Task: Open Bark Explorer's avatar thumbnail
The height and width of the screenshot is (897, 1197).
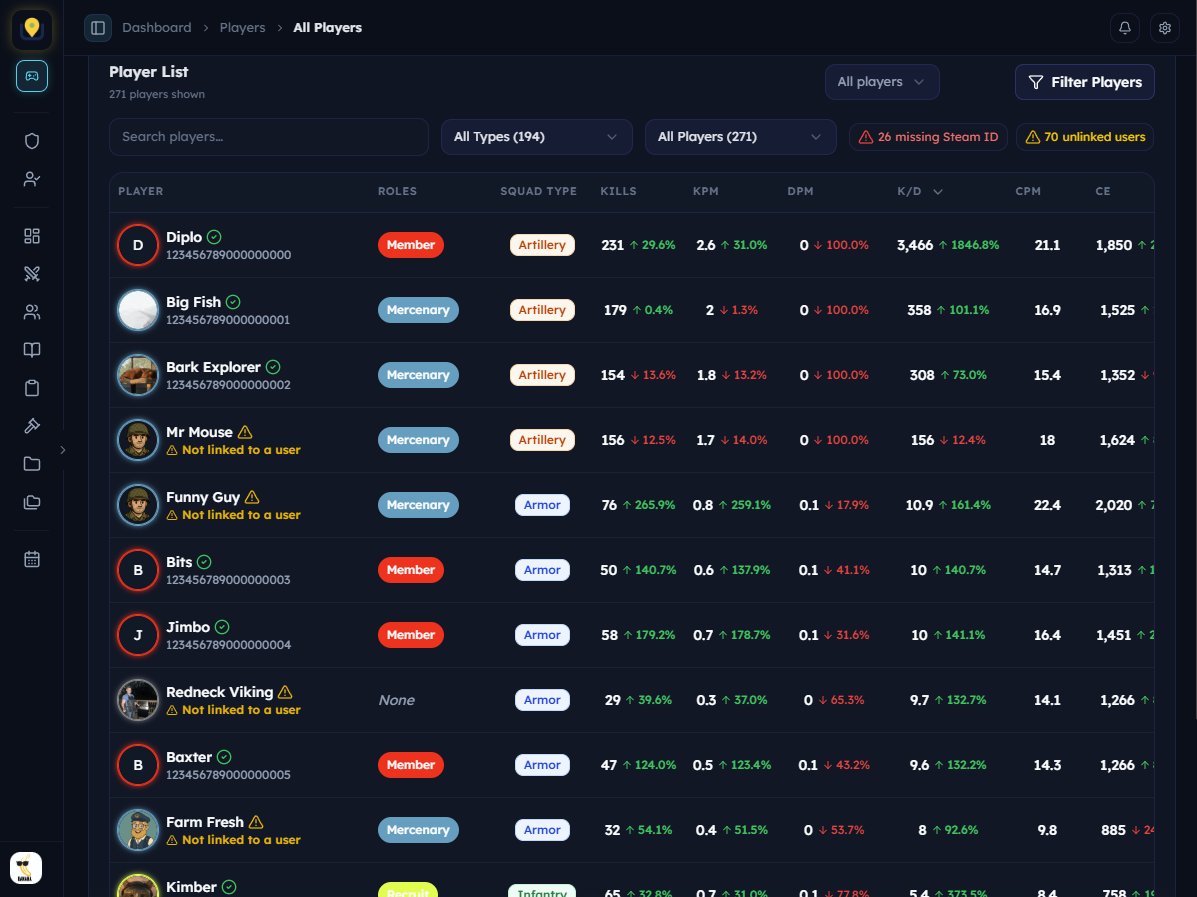Action: click(138, 375)
